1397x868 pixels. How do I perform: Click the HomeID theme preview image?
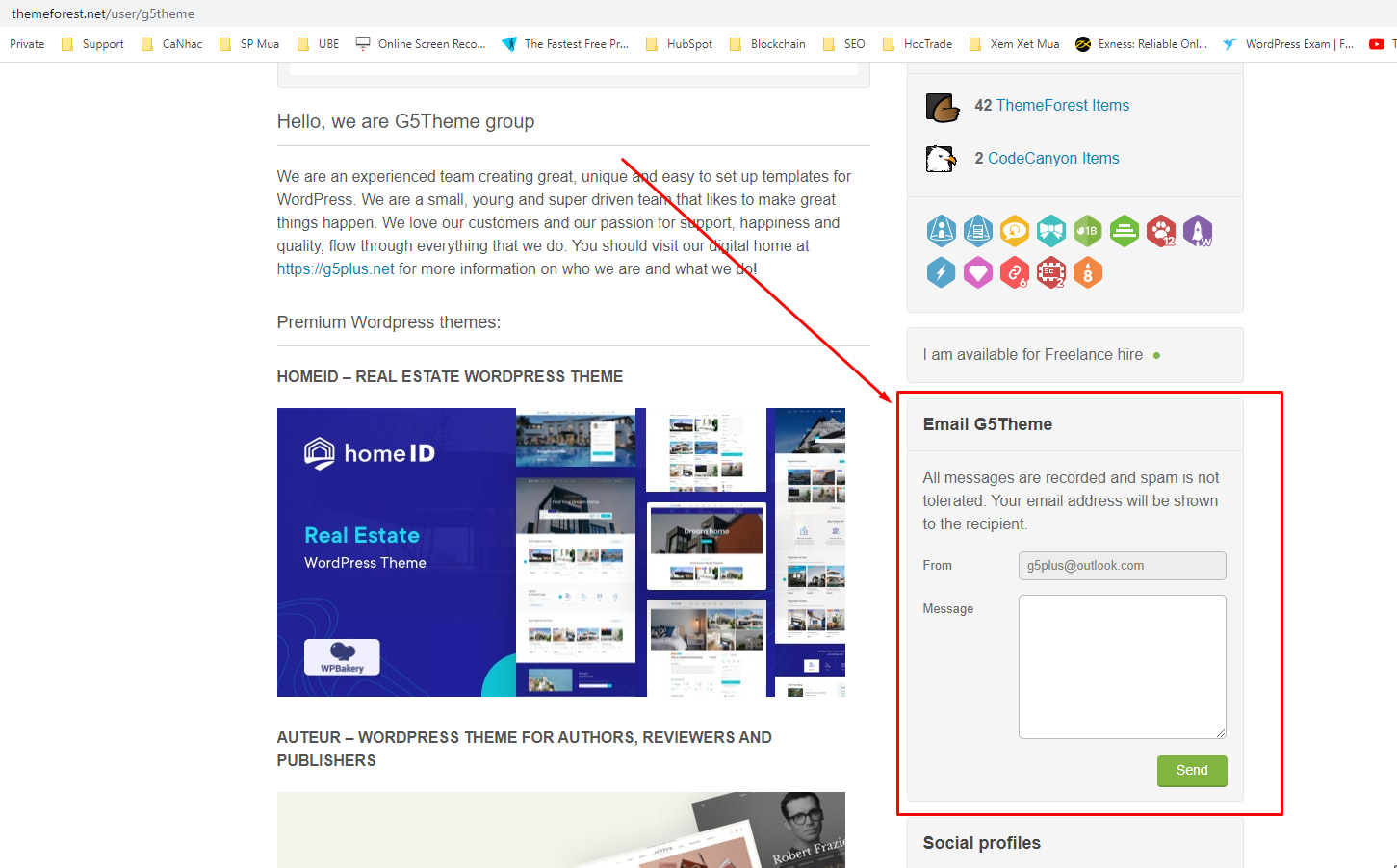click(x=561, y=552)
